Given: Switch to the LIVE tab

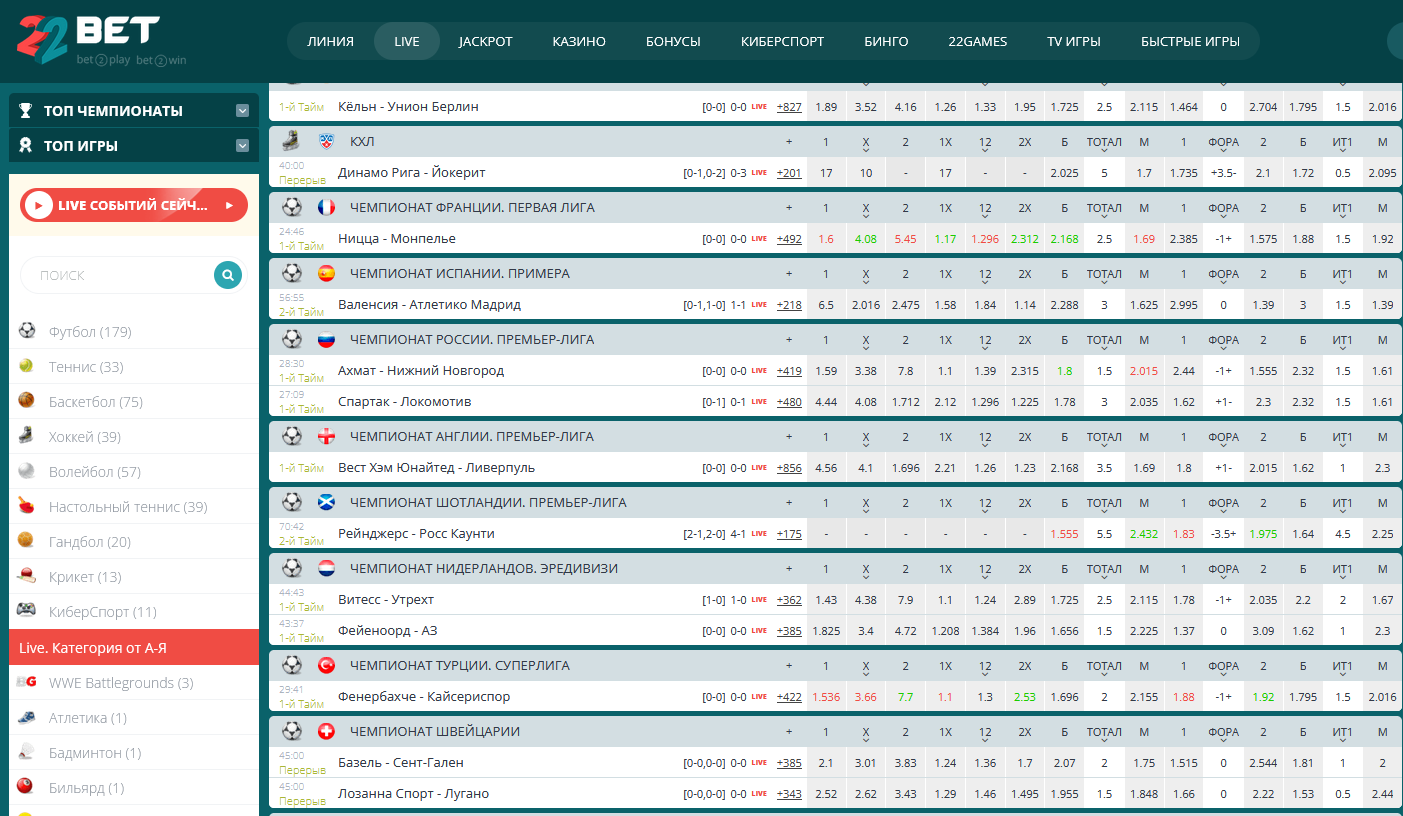Looking at the screenshot, I should pos(407,42).
